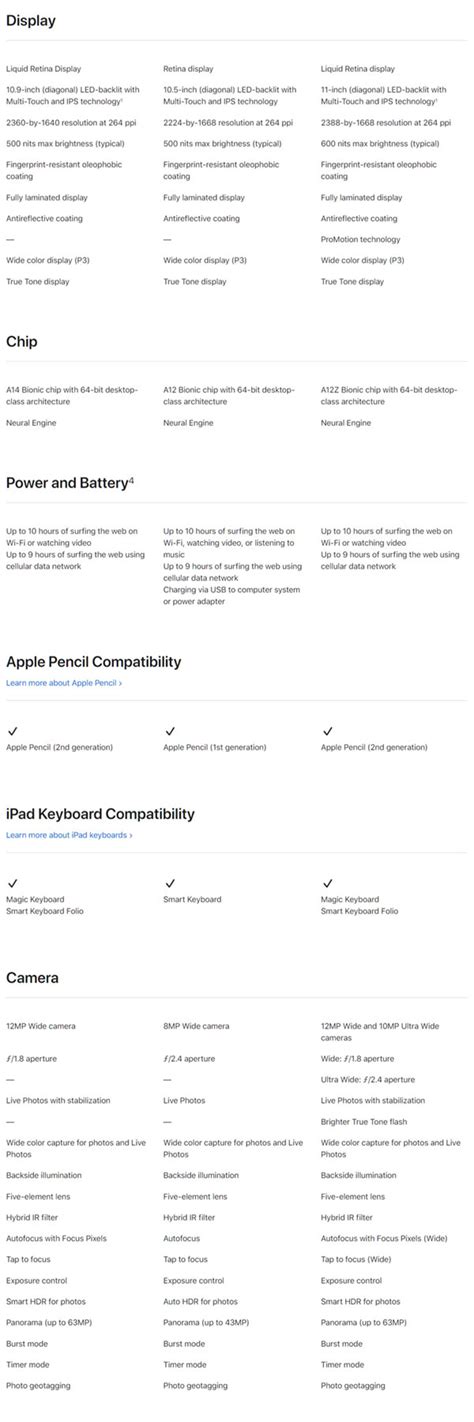Click the 2360-by-1640 resolution text
Viewport: 474px width, 1422px height.
[x=70, y=123]
